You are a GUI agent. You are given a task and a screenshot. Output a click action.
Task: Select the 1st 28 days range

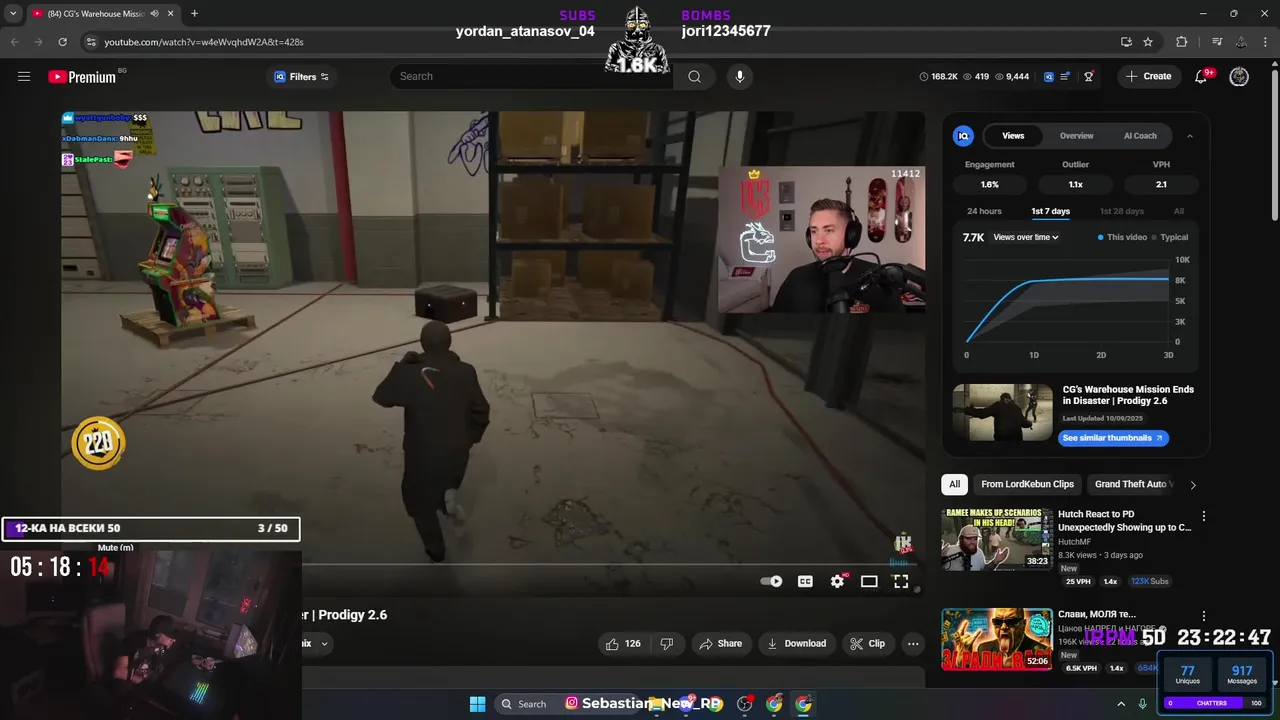point(1122,211)
